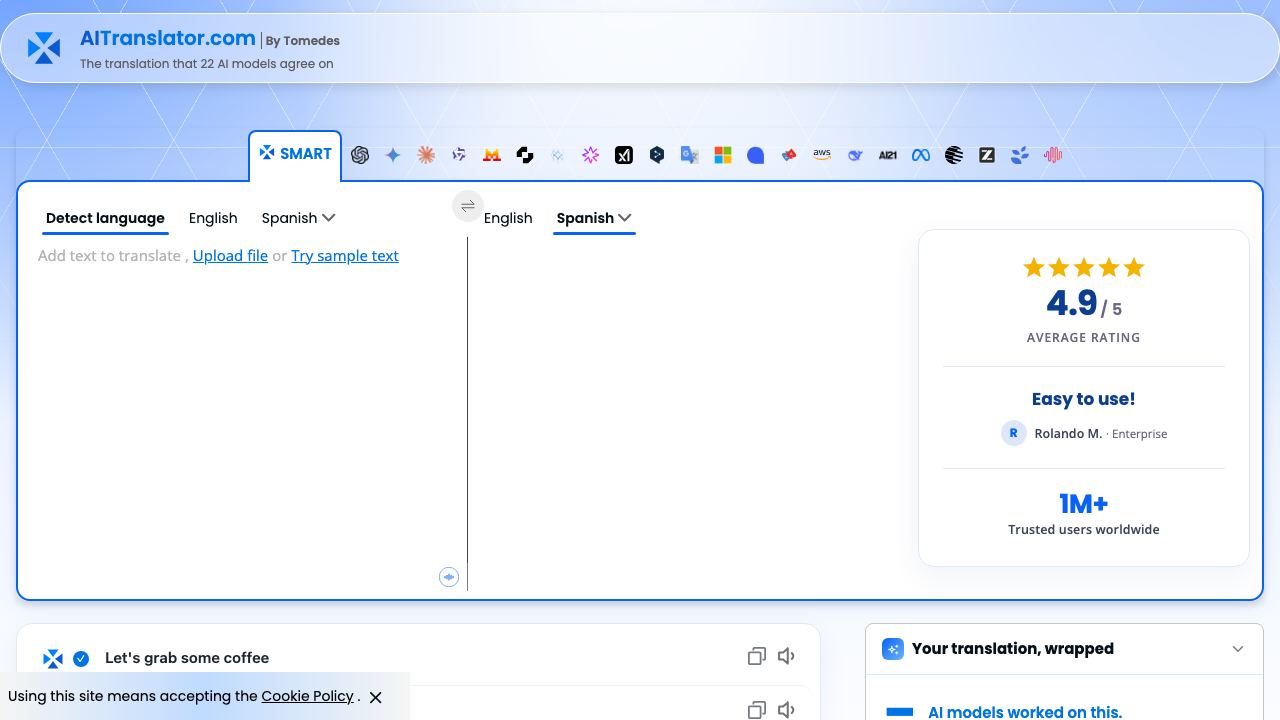Open the Cookie Policy link

pyautogui.click(x=308, y=696)
